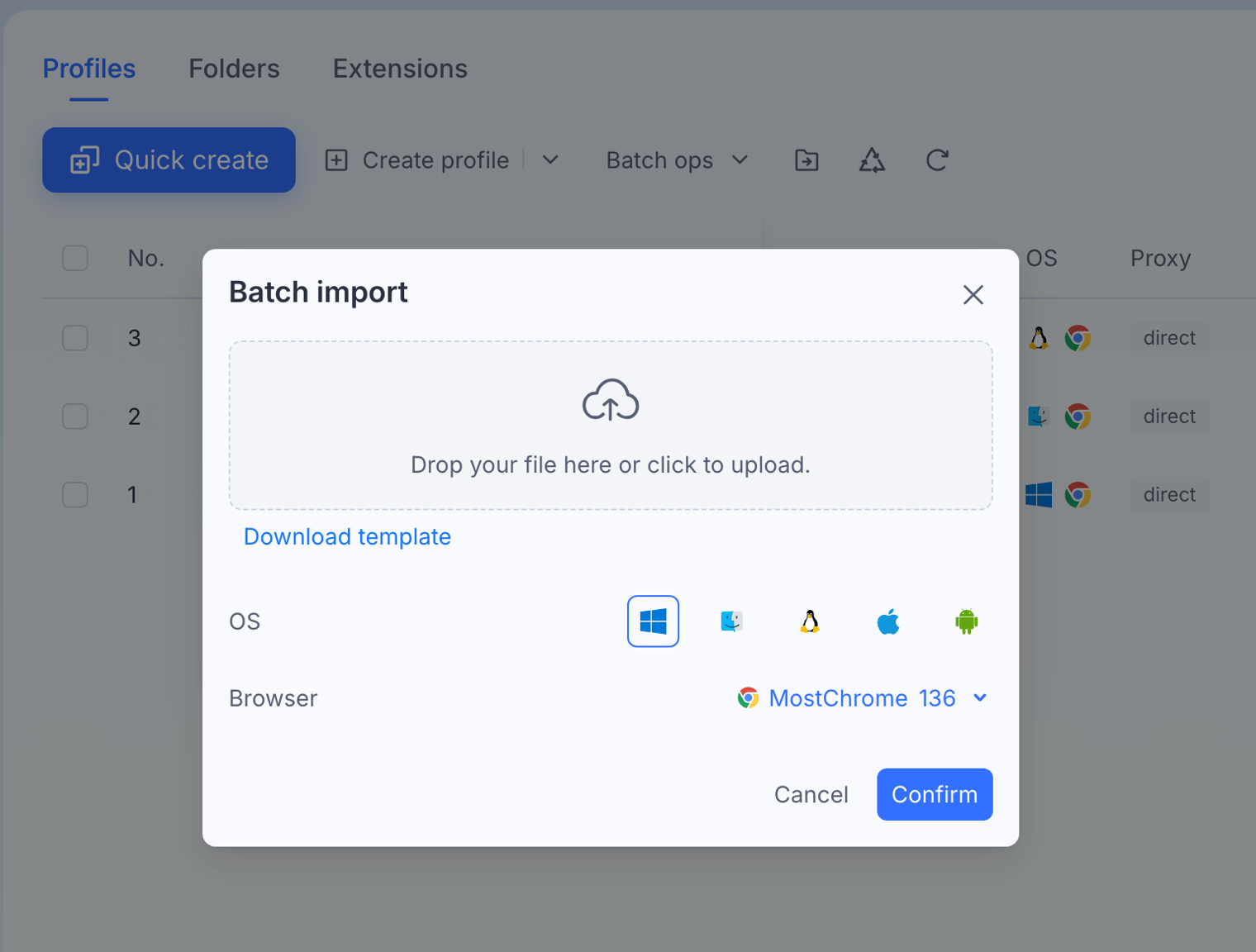
Task: Select Linux penguin icon in dialog
Action: (810, 621)
